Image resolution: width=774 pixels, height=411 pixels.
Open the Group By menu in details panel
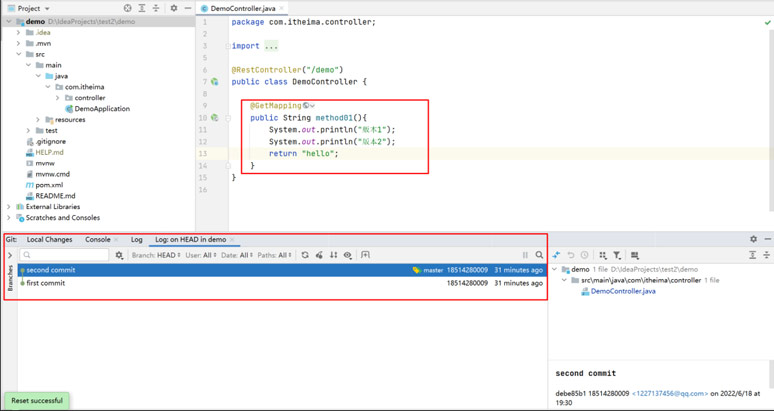(x=603, y=255)
